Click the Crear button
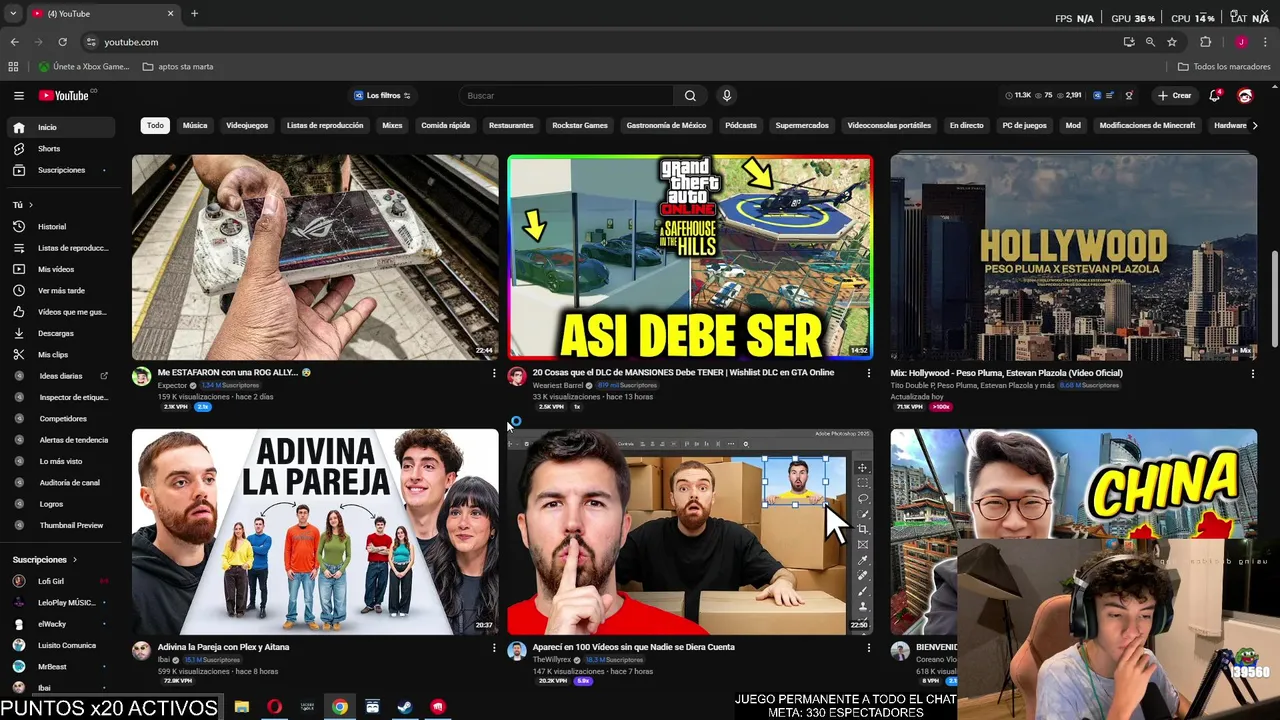This screenshot has height=720, width=1280. [x=1174, y=96]
